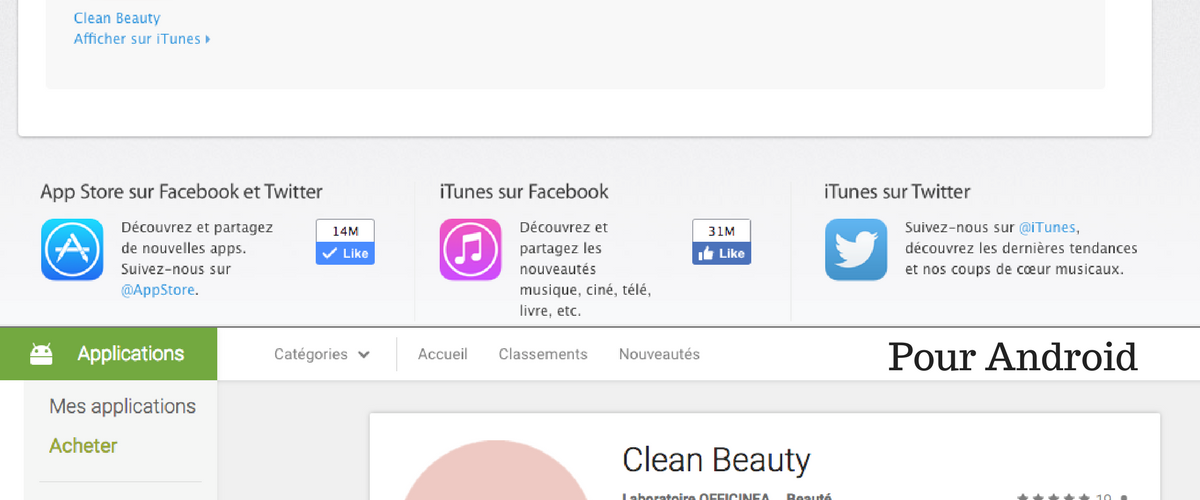The width and height of the screenshot is (1200, 500).
Task: Click the thumbs-up icon on the iTunes Like button
Action: (706, 254)
